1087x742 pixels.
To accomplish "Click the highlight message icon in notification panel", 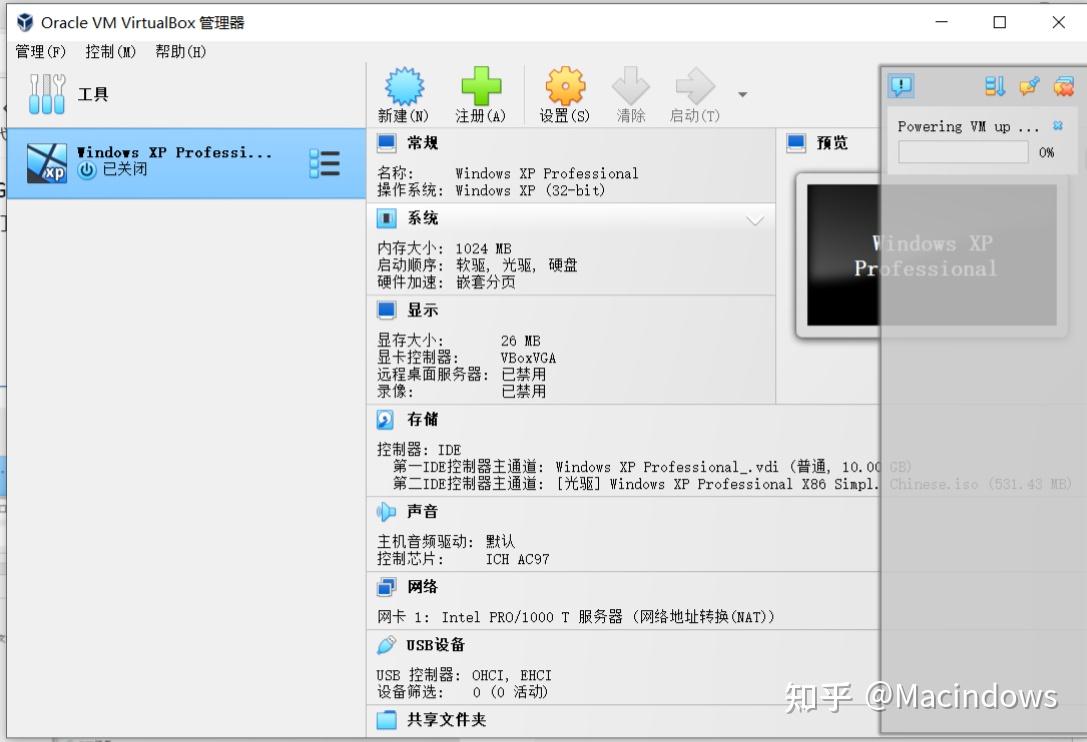I will click(1028, 86).
